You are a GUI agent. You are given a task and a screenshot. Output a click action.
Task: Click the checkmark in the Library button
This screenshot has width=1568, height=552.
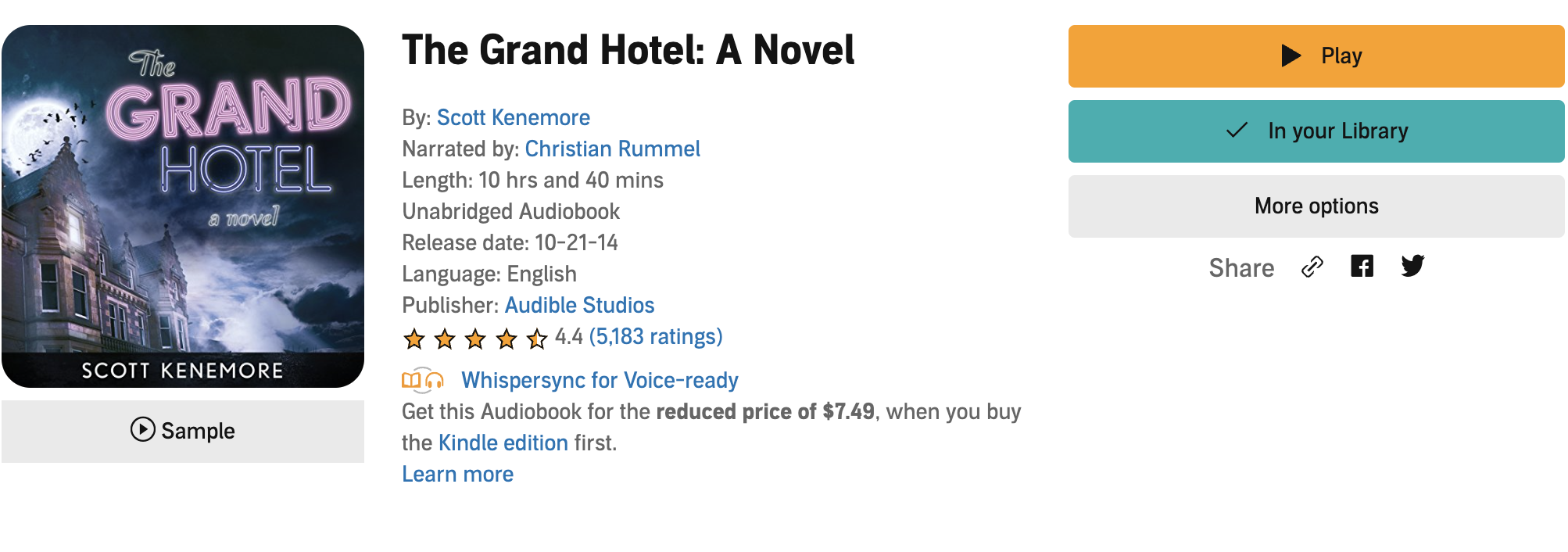tap(1237, 131)
